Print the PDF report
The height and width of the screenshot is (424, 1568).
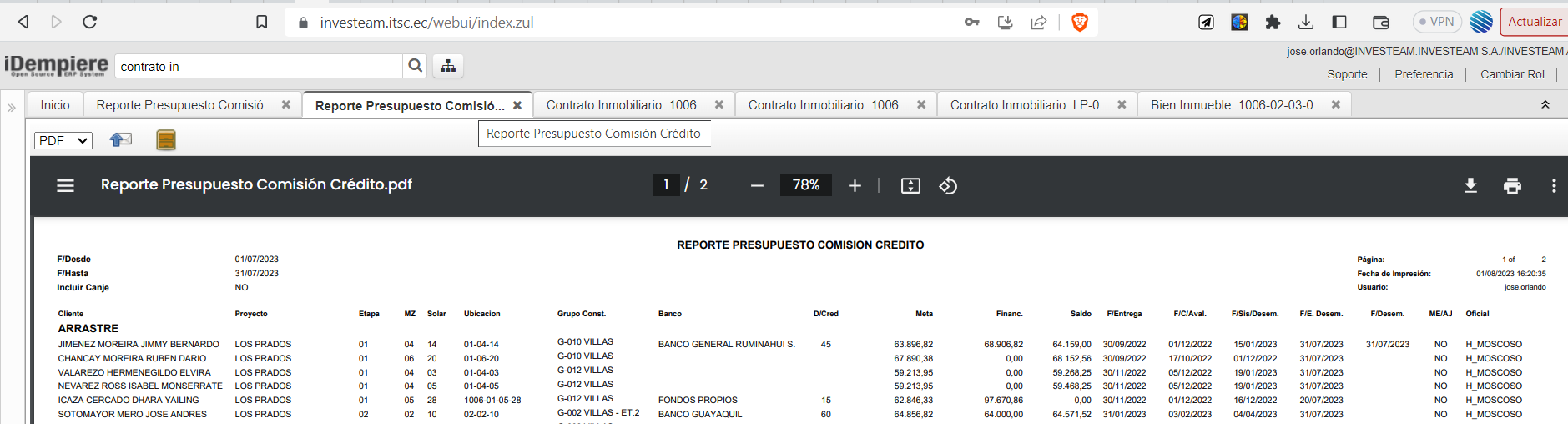point(1512,185)
